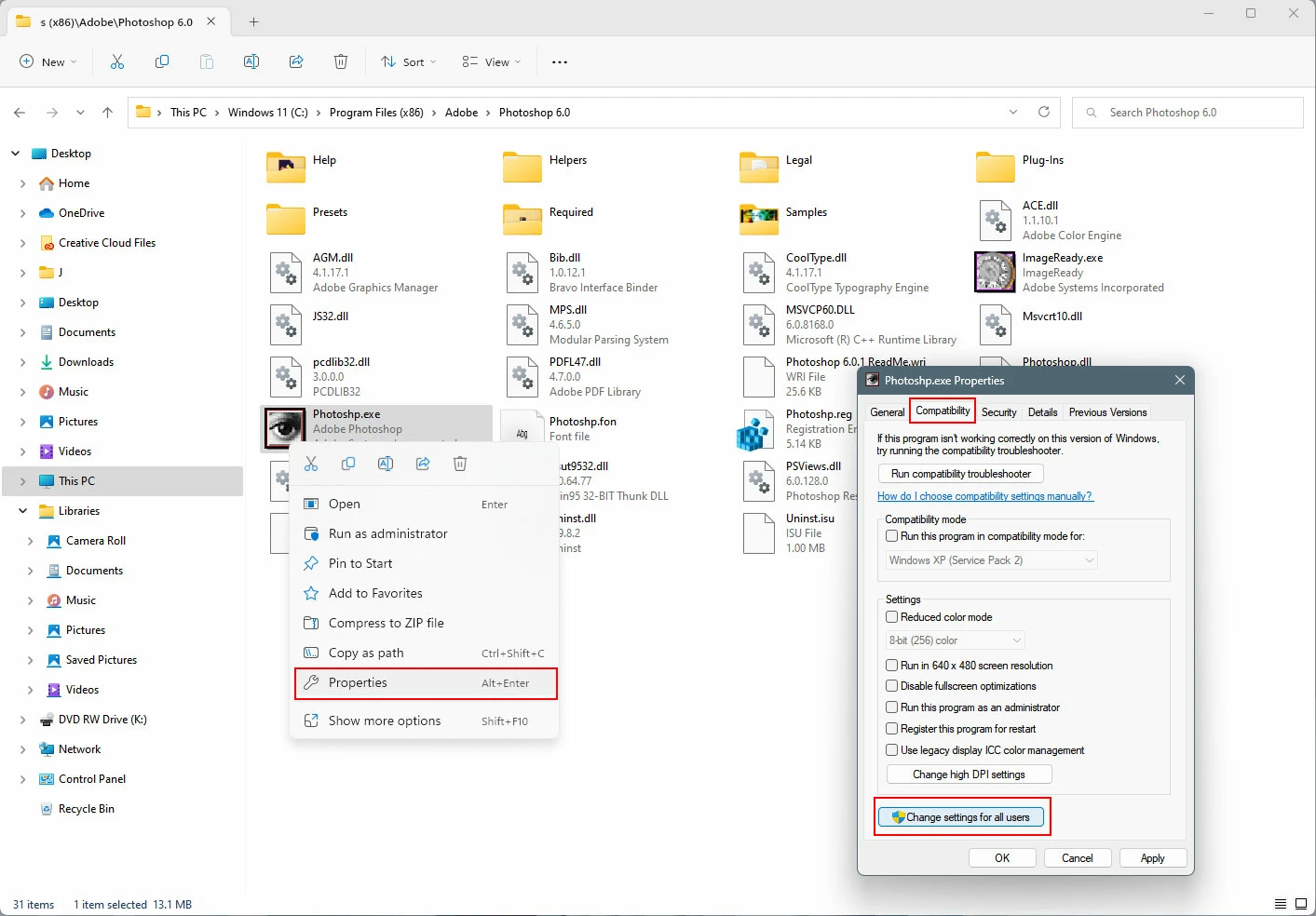Switch to the General tab in Properties
This screenshot has width=1316, height=916.
click(x=887, y=412)
